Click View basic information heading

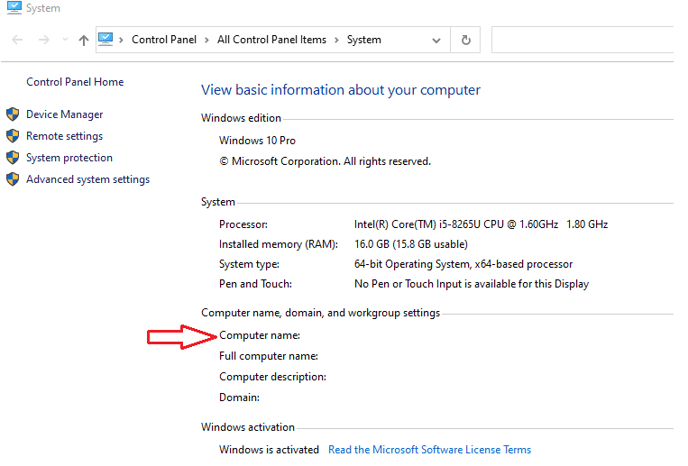tap(341, 90)
